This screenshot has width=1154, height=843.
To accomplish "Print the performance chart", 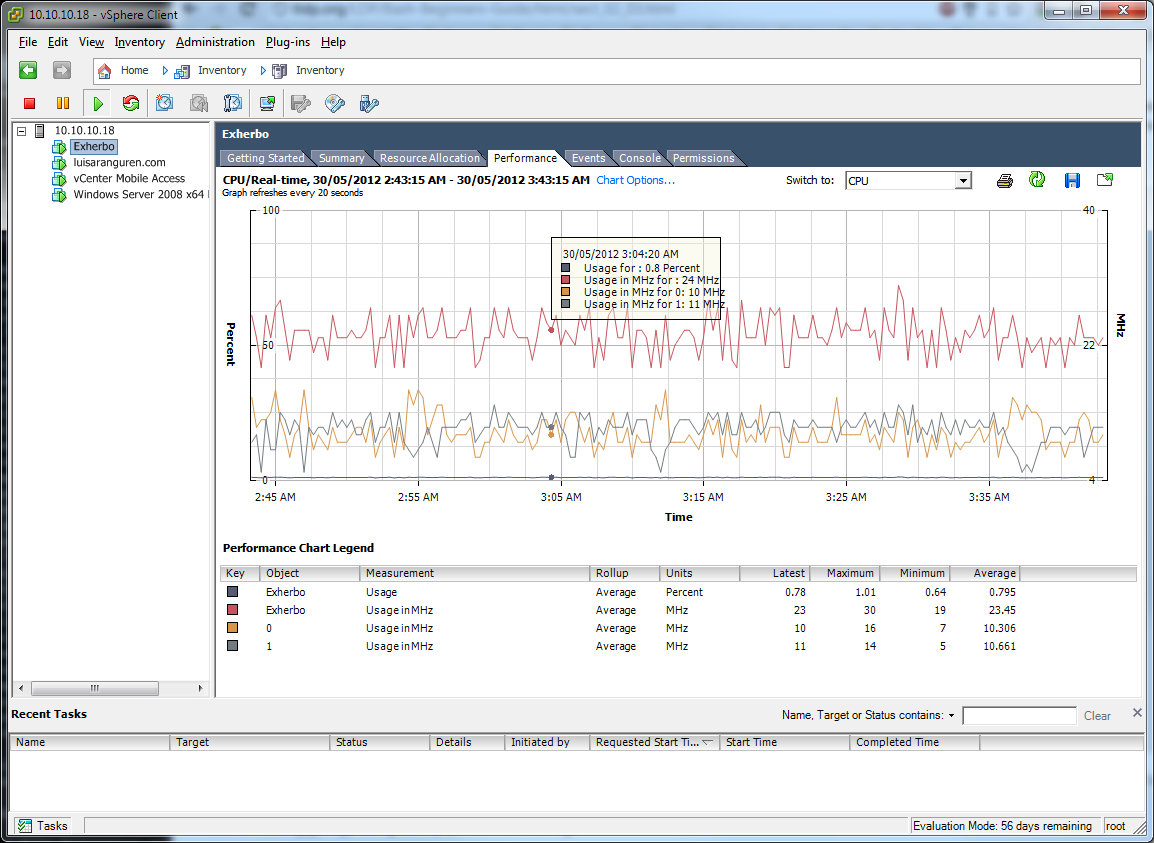I will 1005,180.
